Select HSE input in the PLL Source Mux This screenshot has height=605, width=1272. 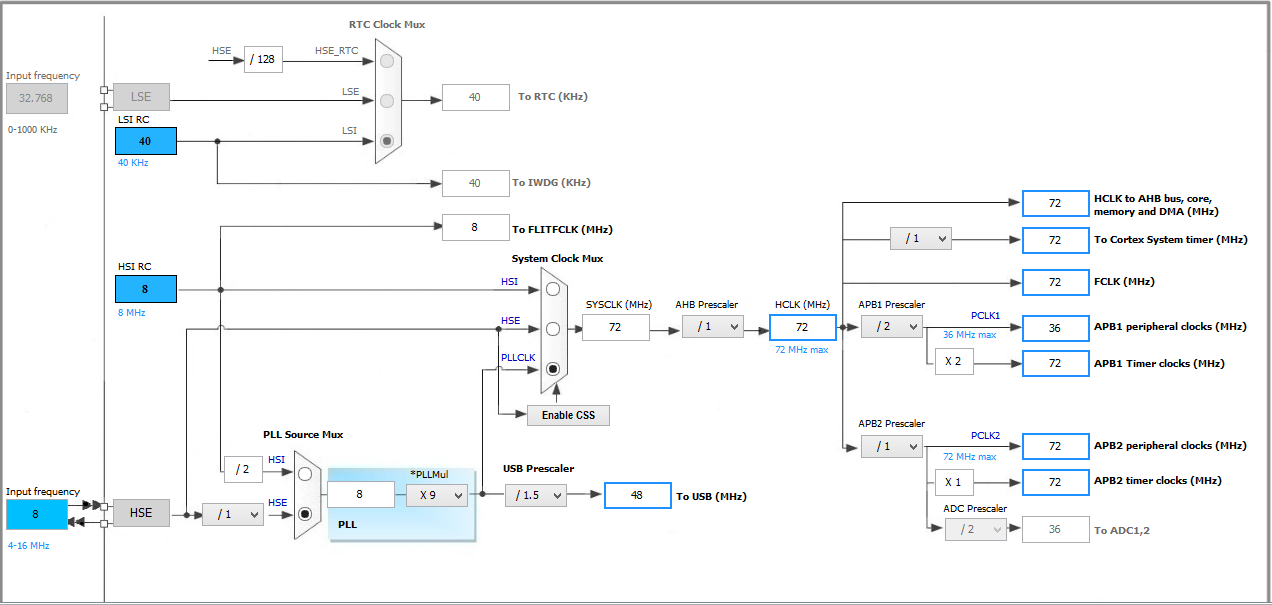pos(307,516)
